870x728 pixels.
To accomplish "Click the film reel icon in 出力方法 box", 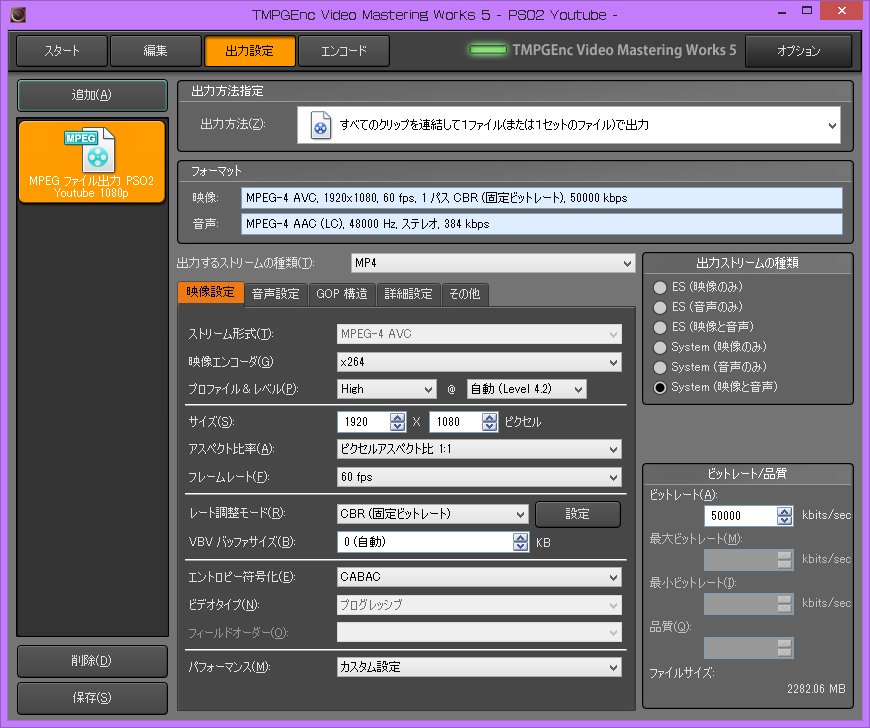I will [x=321, y=125].
